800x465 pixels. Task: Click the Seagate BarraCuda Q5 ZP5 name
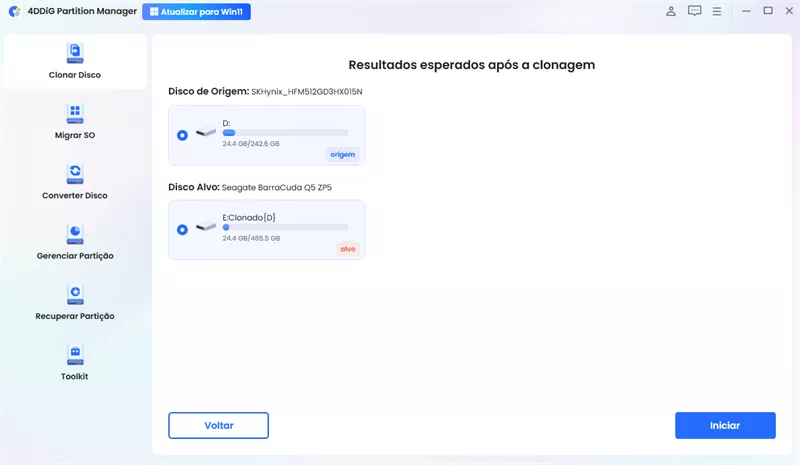tap(277, 187)
